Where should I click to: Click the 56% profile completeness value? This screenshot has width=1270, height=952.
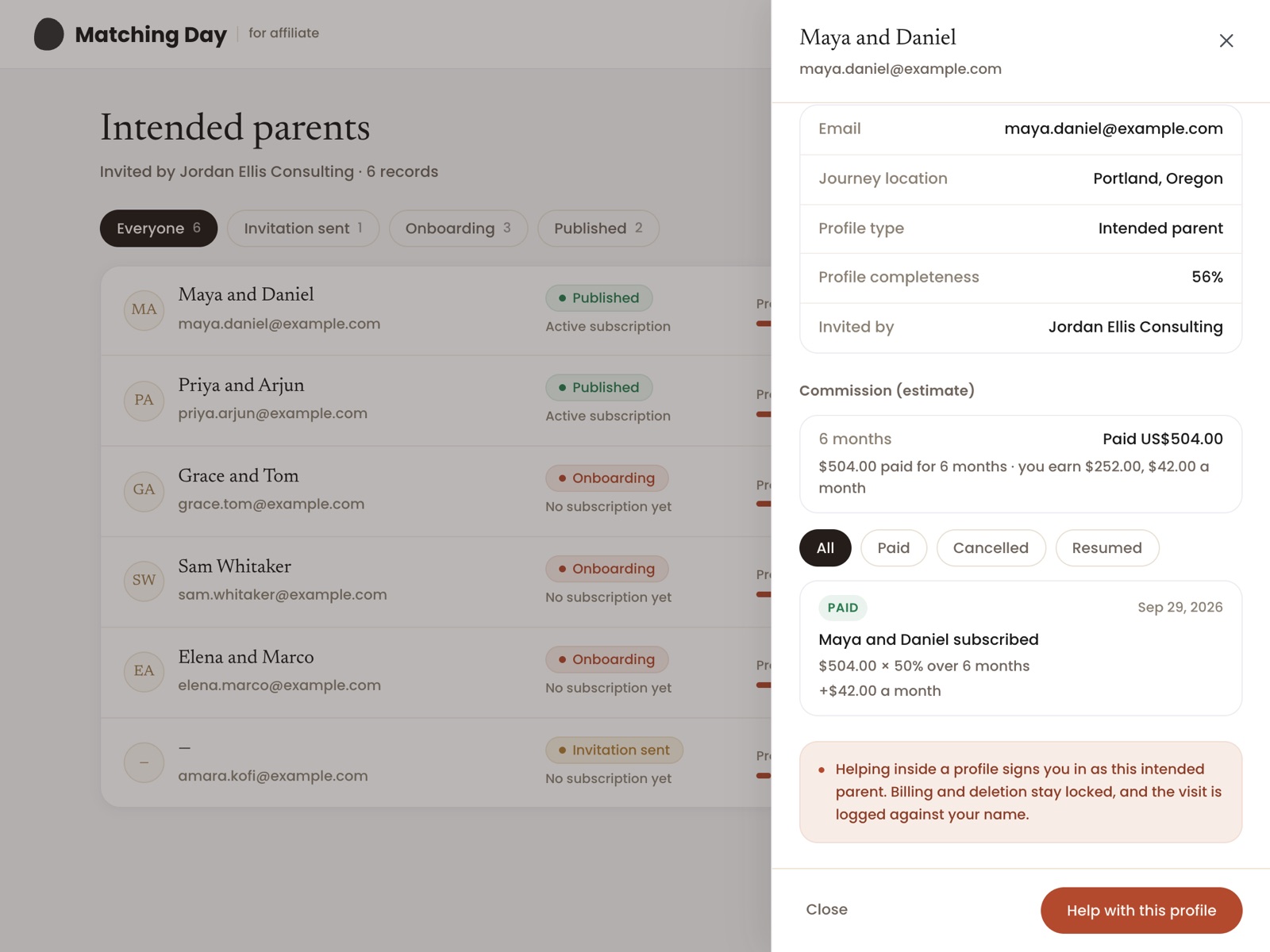1207,277
